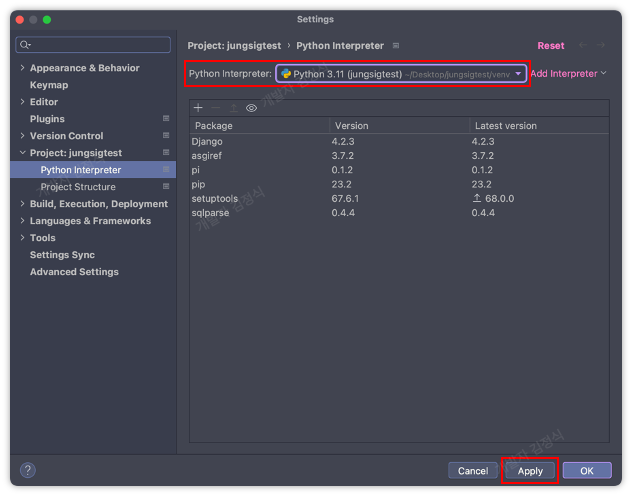This screenshot has width=632, height=496.
Task: Select the Python Interpreter tree item
Action: [x=93, y=170]
